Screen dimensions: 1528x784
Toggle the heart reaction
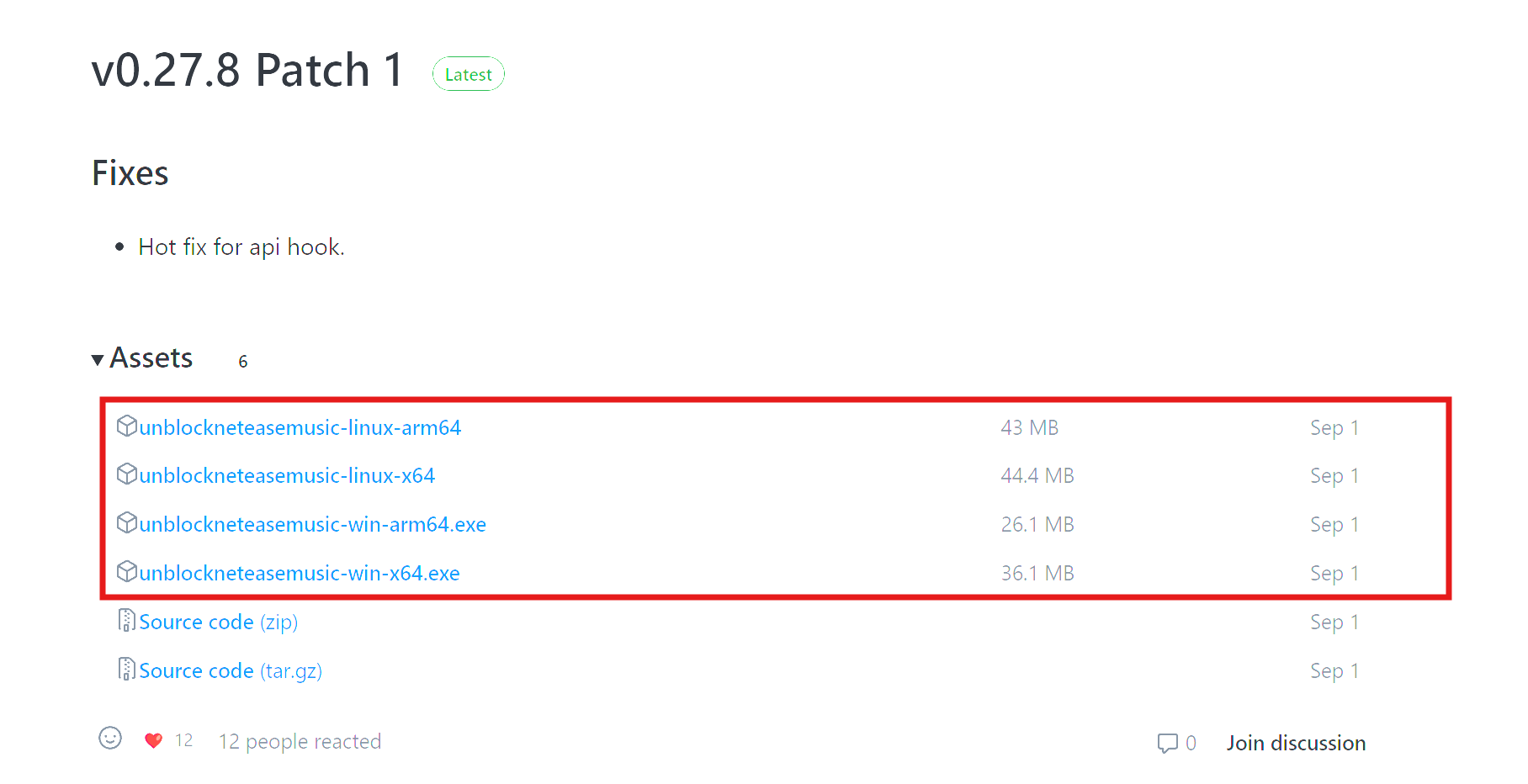tap(153, 740)
